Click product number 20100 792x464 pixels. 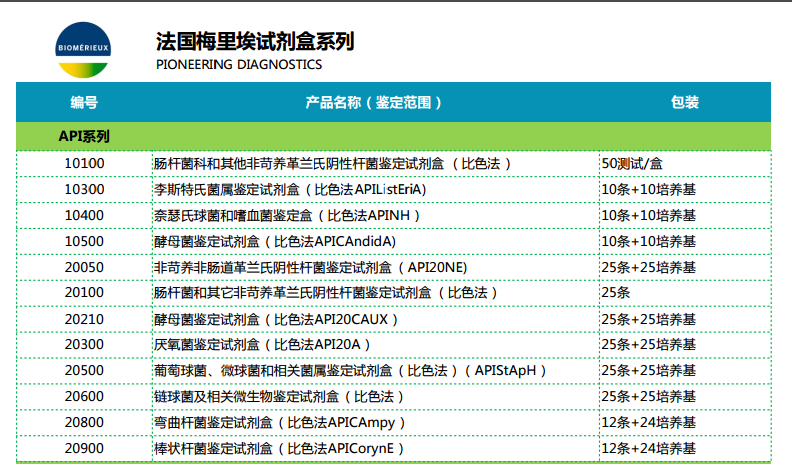pyautogui.click(x=84, y=292)
